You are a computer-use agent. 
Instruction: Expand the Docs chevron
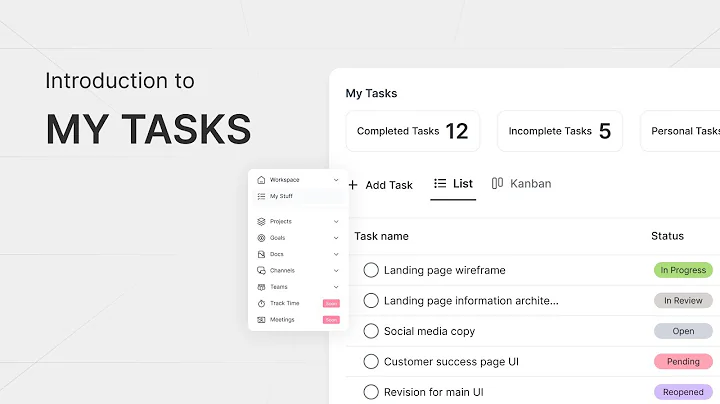(336, 254)
